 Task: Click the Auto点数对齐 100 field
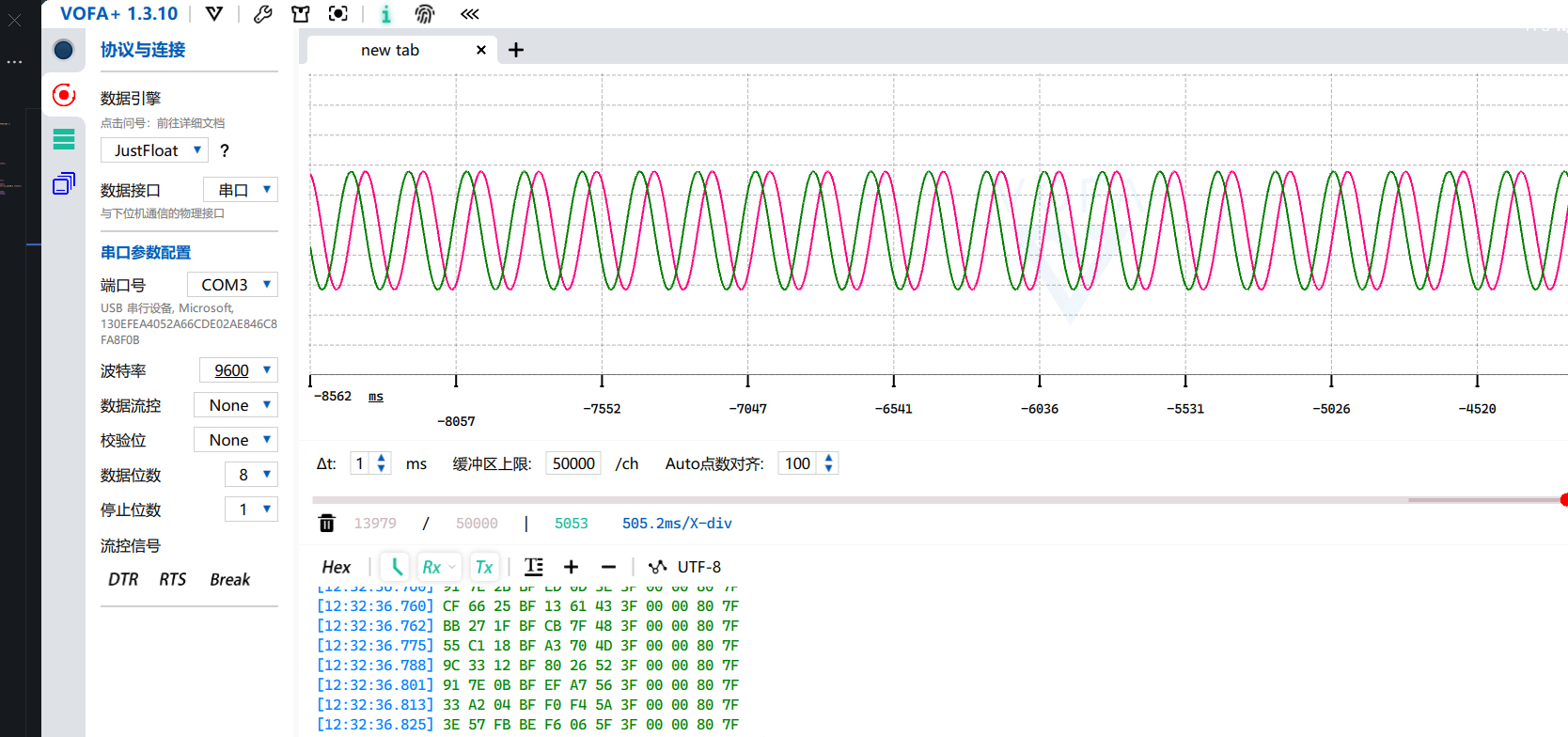point(798,463)
